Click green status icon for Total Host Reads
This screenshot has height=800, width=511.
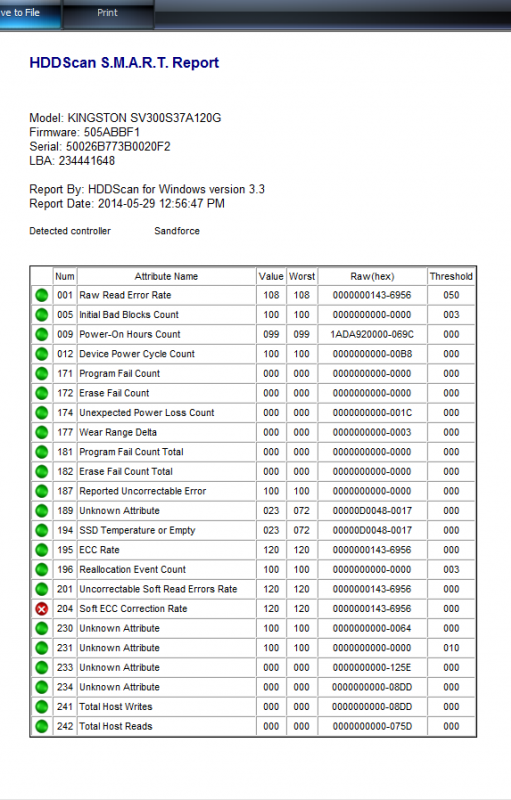tap(42, 726)
